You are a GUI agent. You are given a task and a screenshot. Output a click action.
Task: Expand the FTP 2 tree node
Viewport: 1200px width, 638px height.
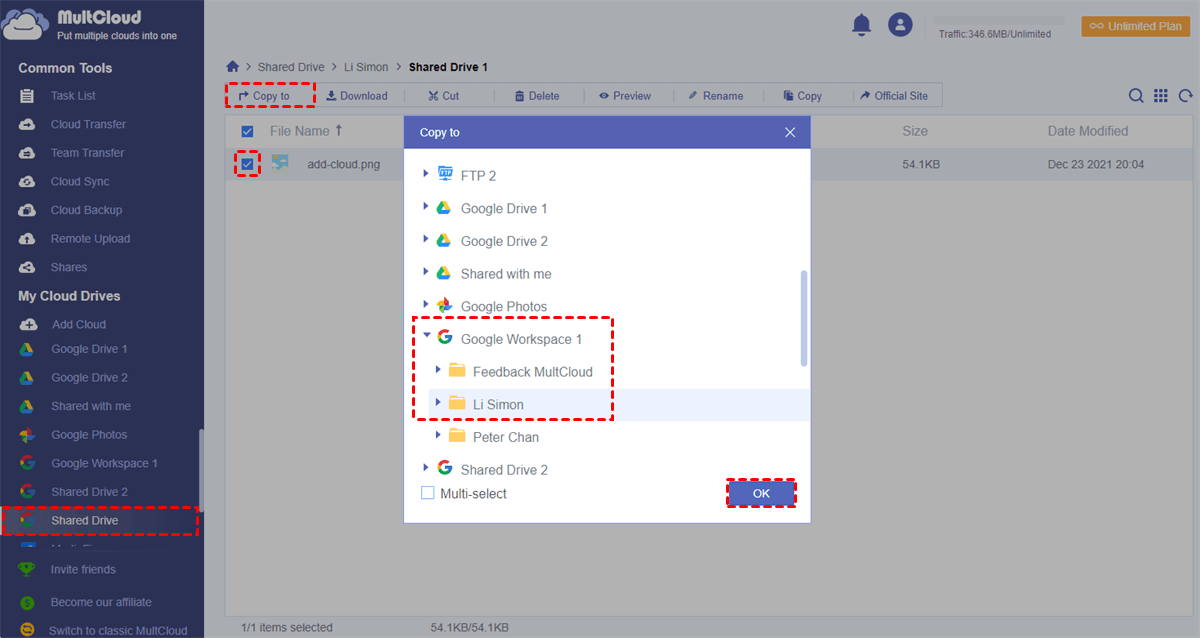coord(427,175)
